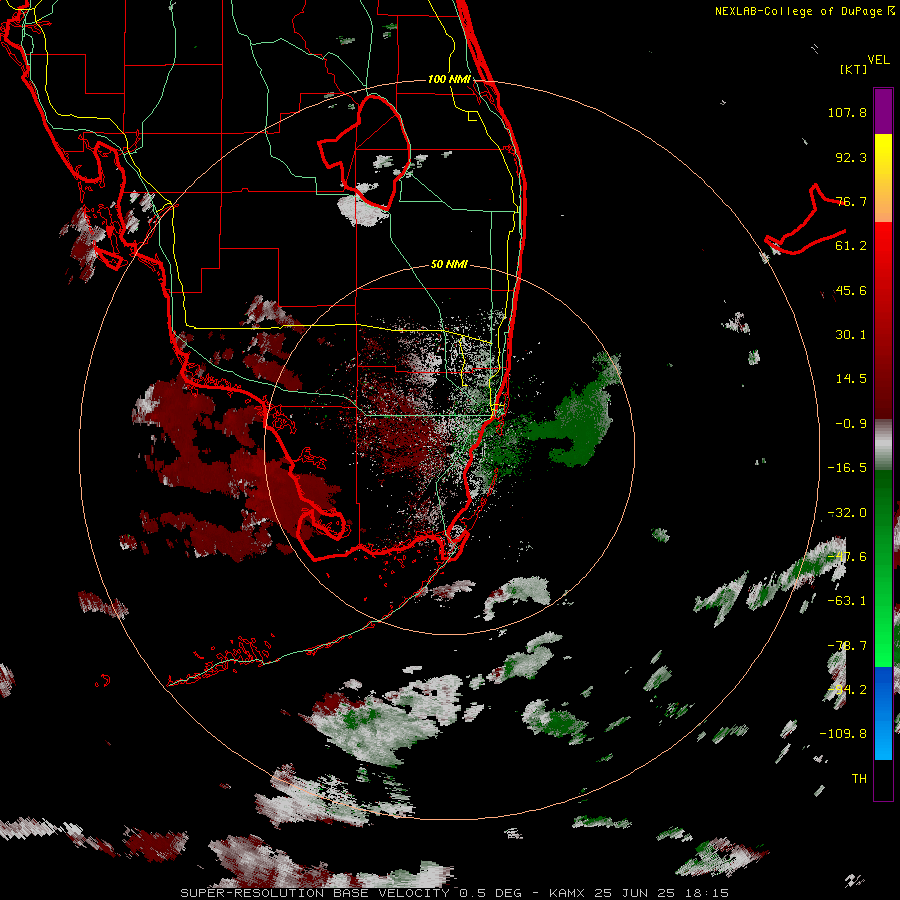Click the 107.8 velocity legend value
900x900 pixels.
[847, 112]
